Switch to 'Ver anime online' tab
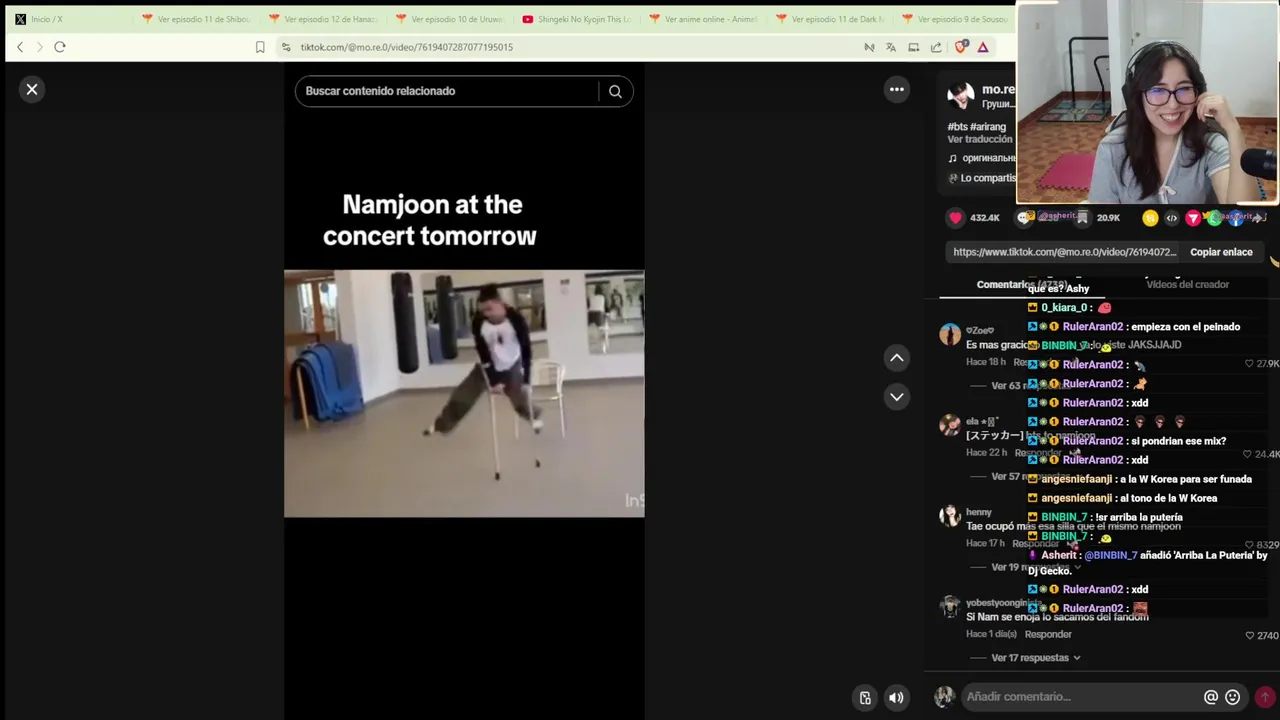The image size is (1280, 720). [701, 19]
